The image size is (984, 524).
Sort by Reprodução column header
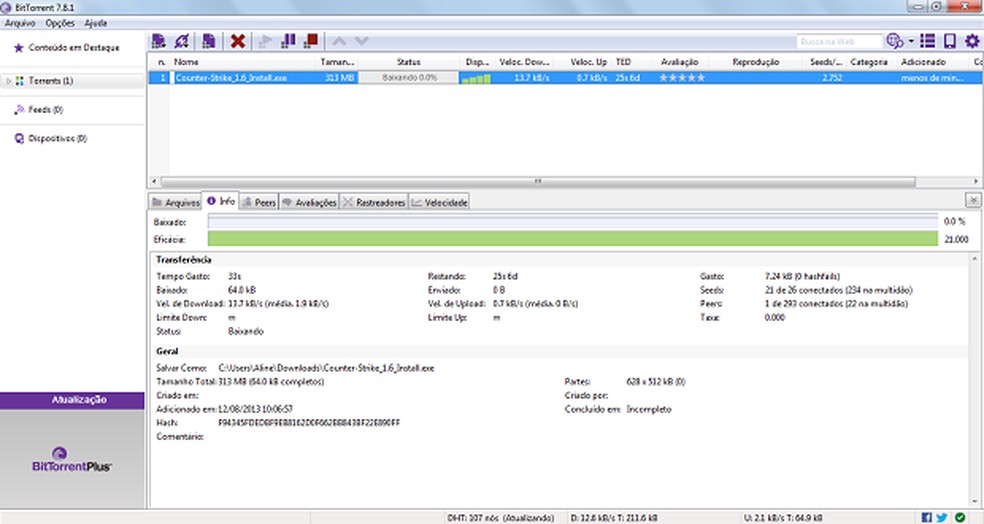point(756,62)
